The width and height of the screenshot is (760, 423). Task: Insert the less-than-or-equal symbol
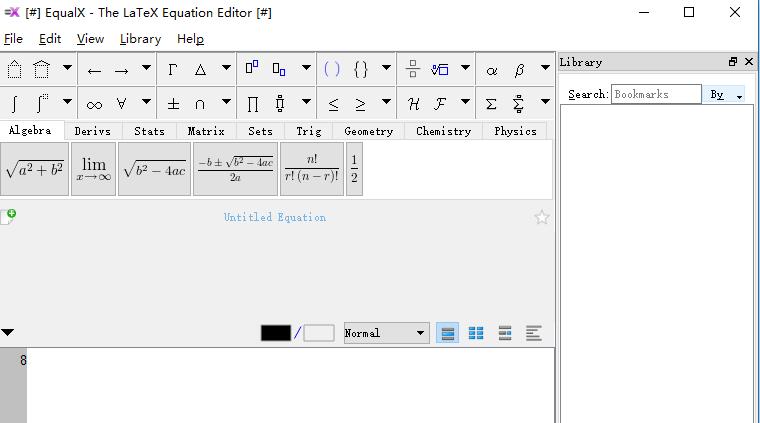pos(333,104)
